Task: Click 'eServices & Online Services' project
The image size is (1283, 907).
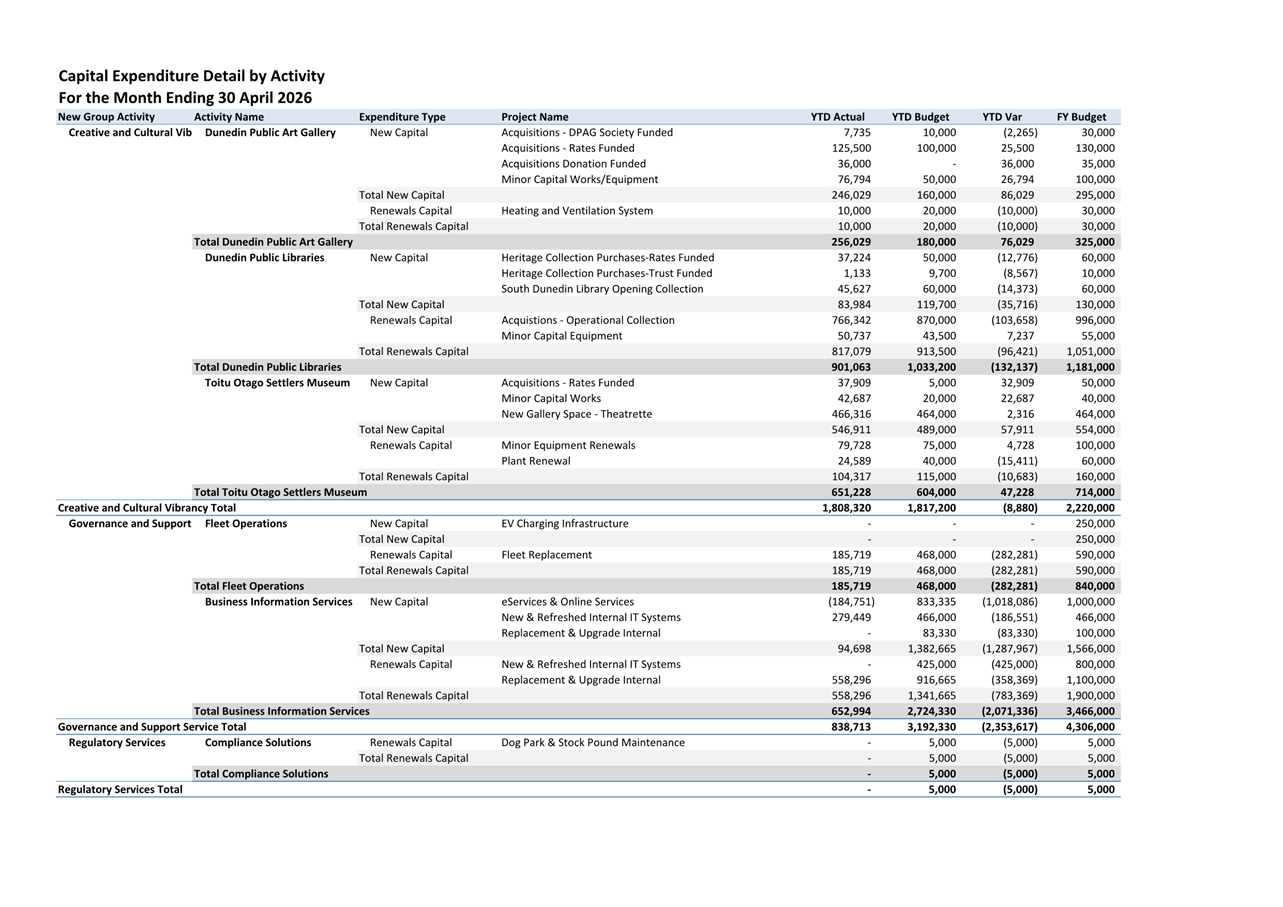Action: (x=567, y=602)
